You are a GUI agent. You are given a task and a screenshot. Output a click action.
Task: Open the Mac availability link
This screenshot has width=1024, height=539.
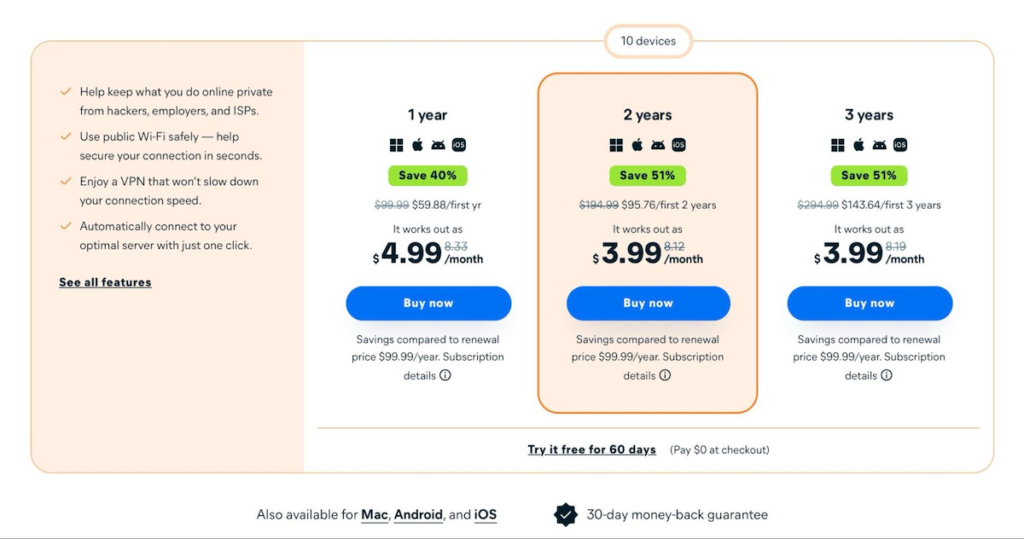click(374, 515)
